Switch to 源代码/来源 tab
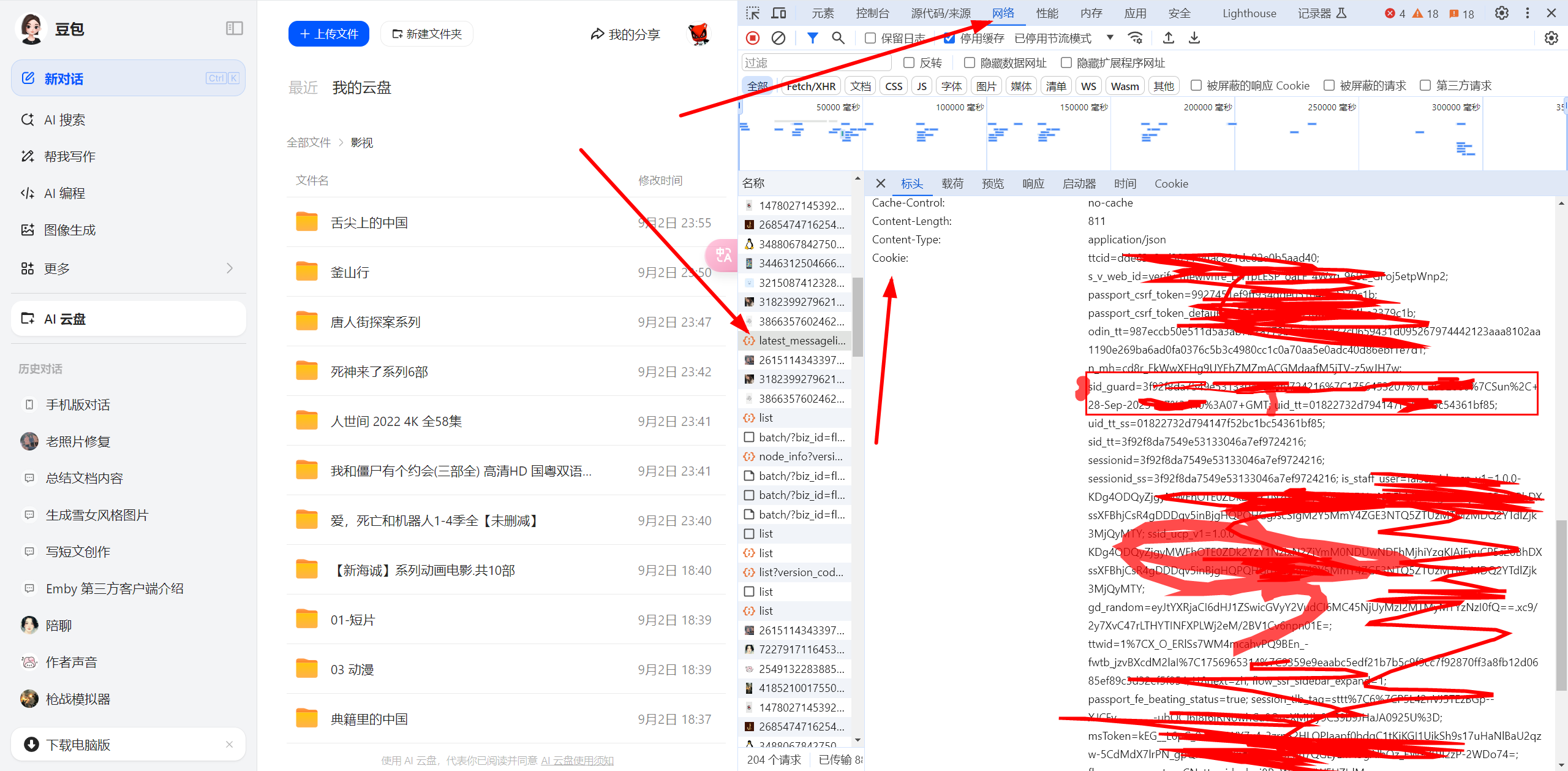 [x=941, y=13]
